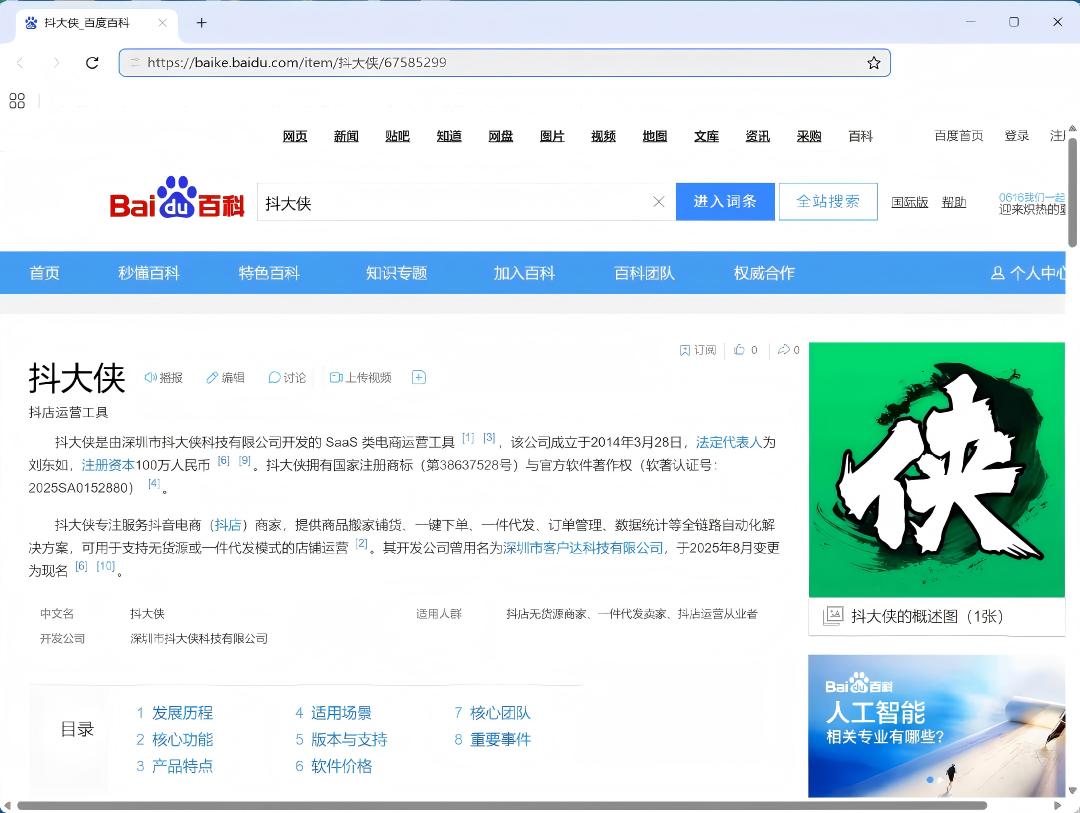Click the 订阅 subscribe bookmark
The image size is (1080, 813).
tap(698, 350)
